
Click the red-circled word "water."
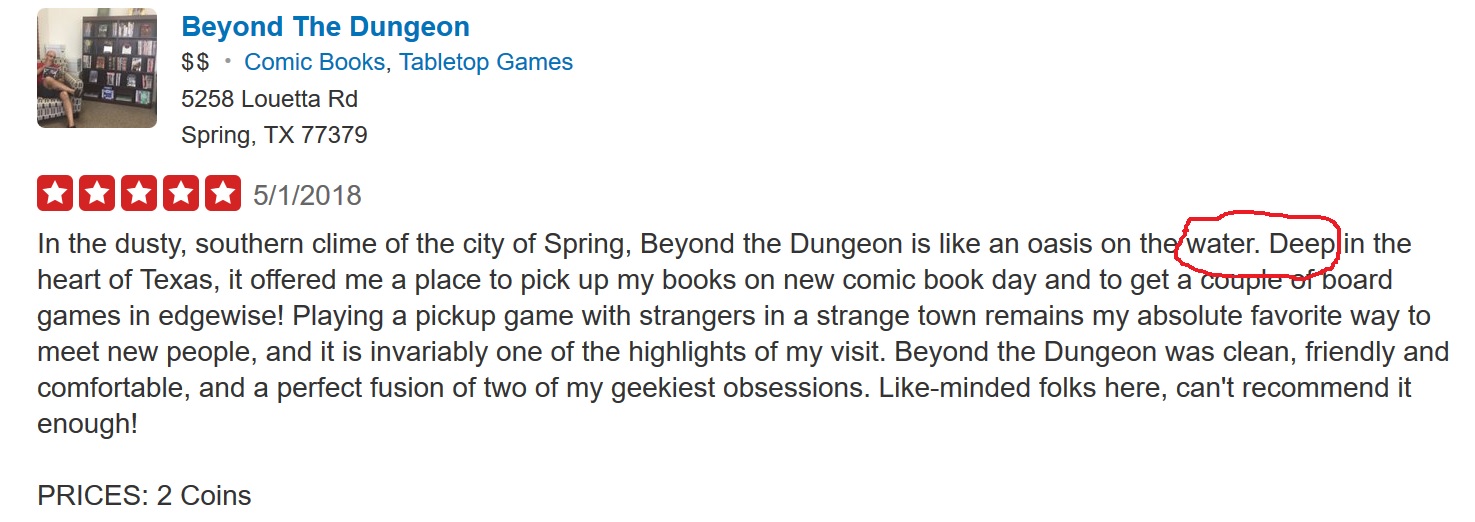coord(1224,244)
